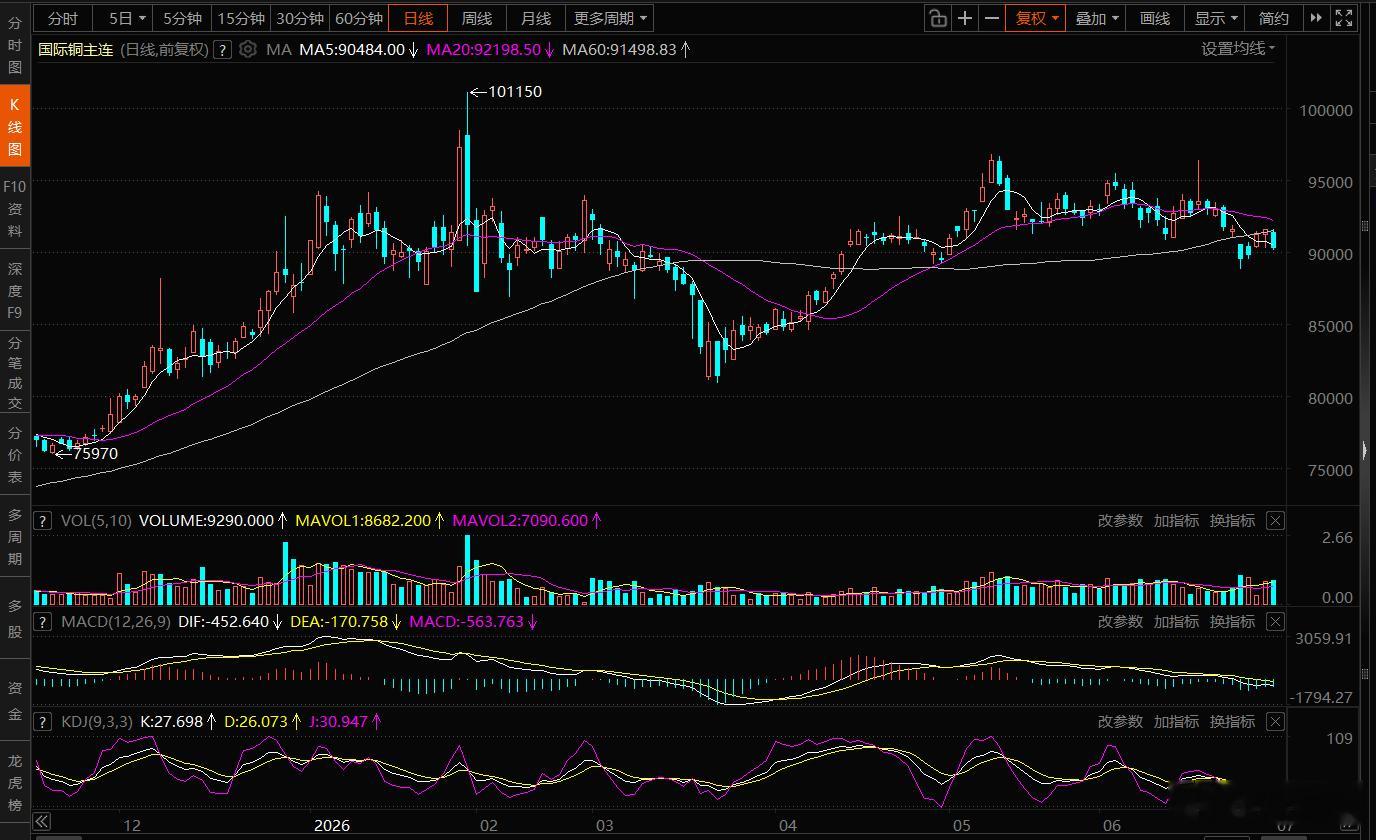Close the MACD indicator panel
1376x840 pixels.
tap(1275, 621)
